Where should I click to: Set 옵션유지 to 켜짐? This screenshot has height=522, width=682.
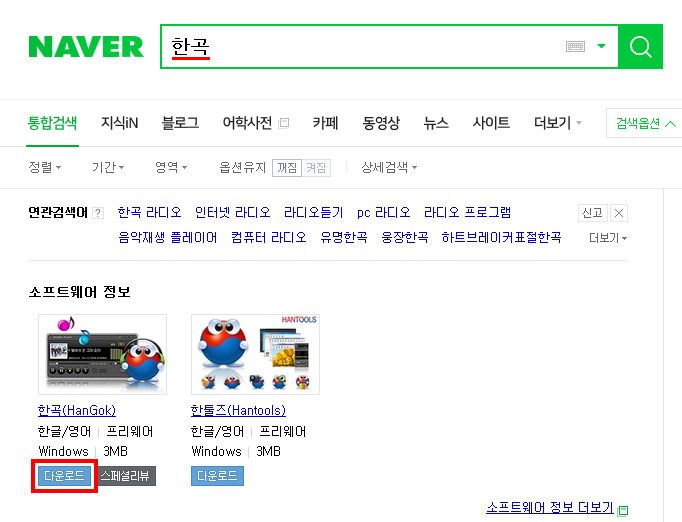316,168
